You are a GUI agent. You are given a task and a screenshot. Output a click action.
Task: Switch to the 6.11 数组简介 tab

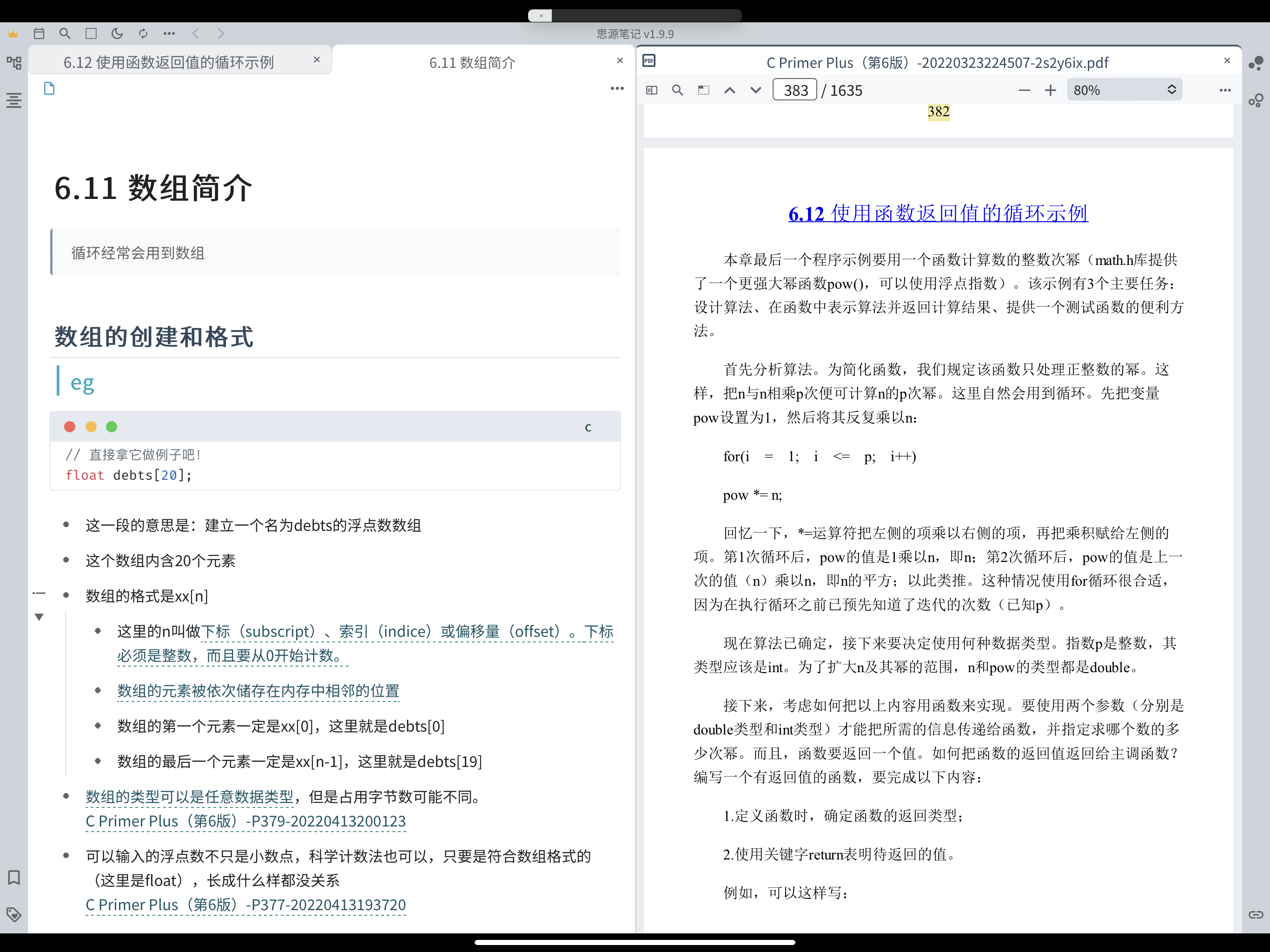point(472,62)
